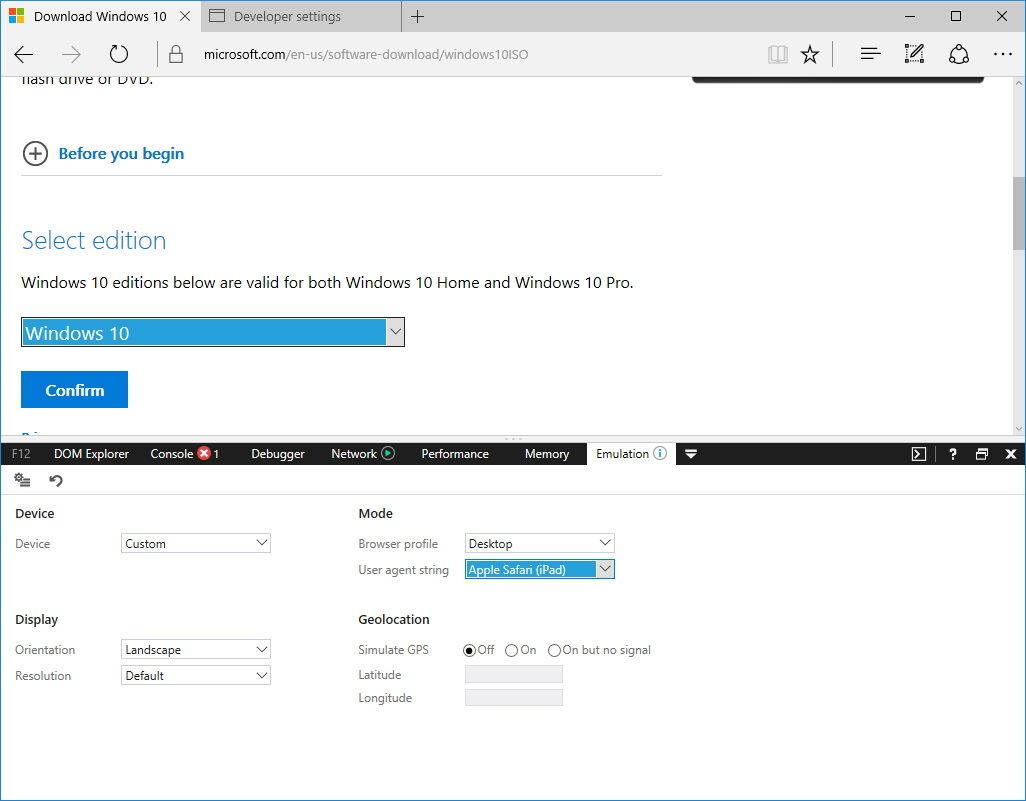Open the Console tab

(171, 454)
